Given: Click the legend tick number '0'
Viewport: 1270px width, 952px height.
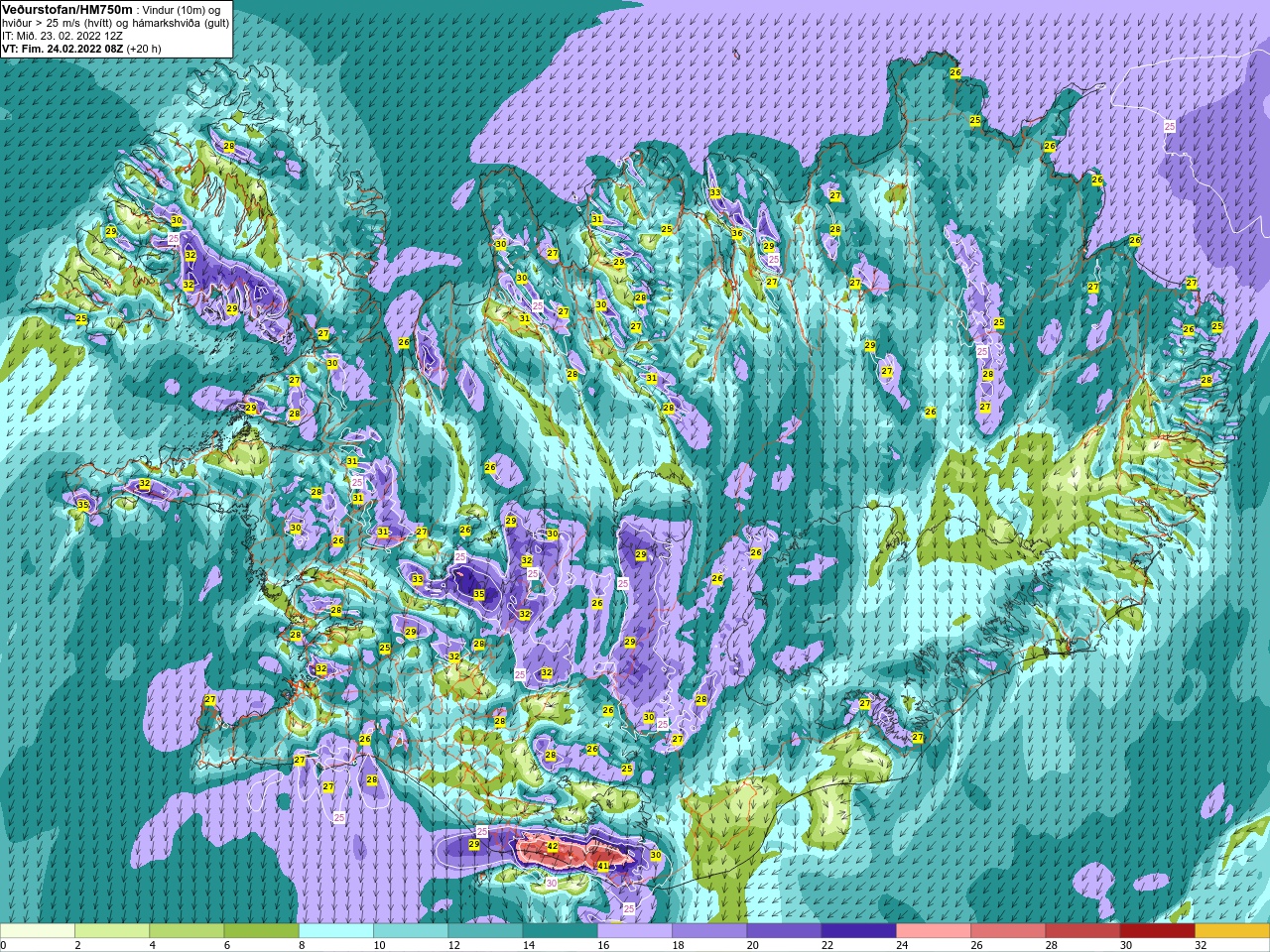Looking at the screenshot, I should pyautogui.click(x=4, y=945).
